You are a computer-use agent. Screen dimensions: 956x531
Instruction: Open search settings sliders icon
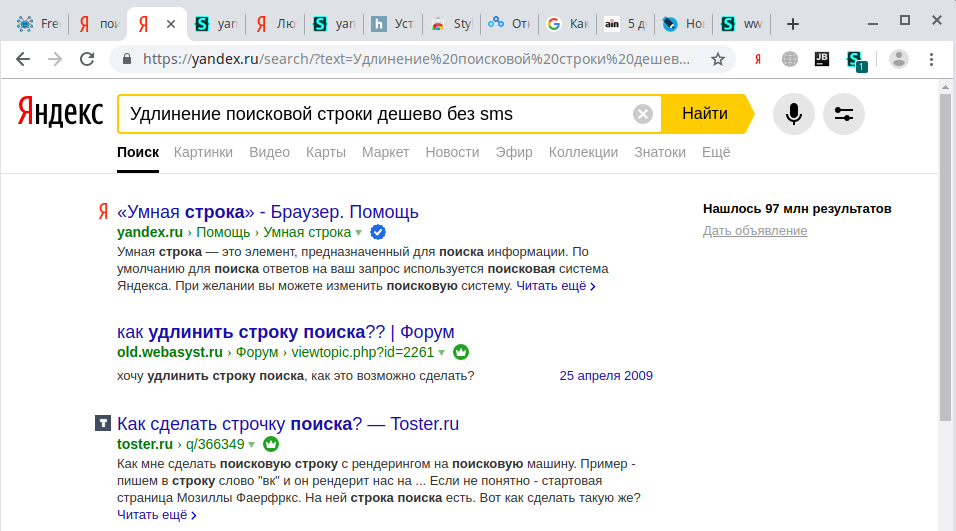point(844,114)
